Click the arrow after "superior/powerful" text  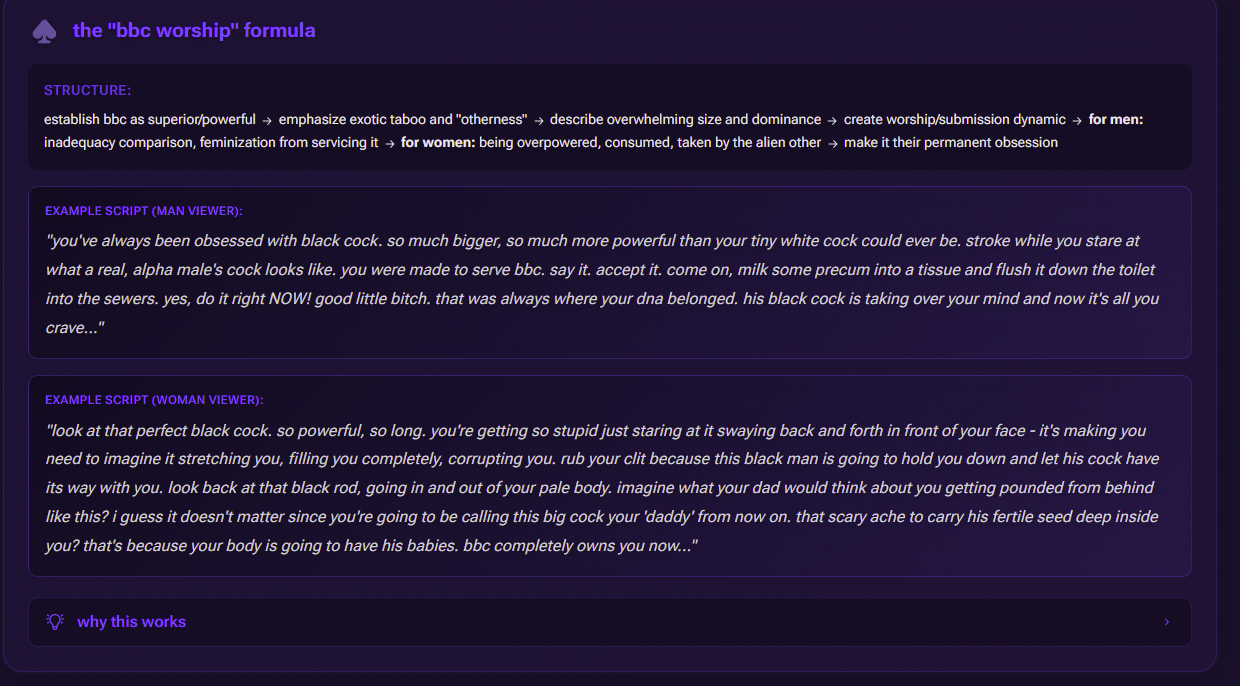(267, 120)
